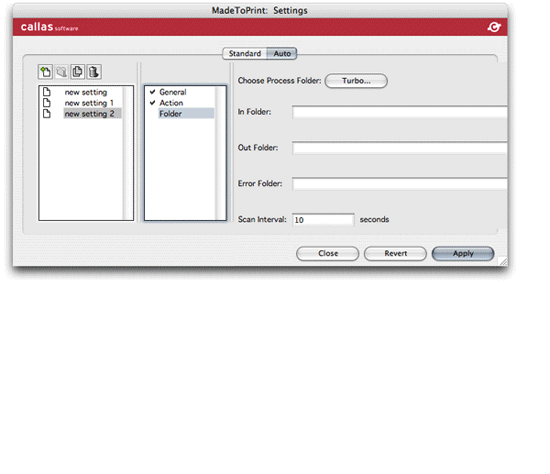The image size is (550, 474).
Task: Click the 'seconds' label text
Action: click(374, 220)
